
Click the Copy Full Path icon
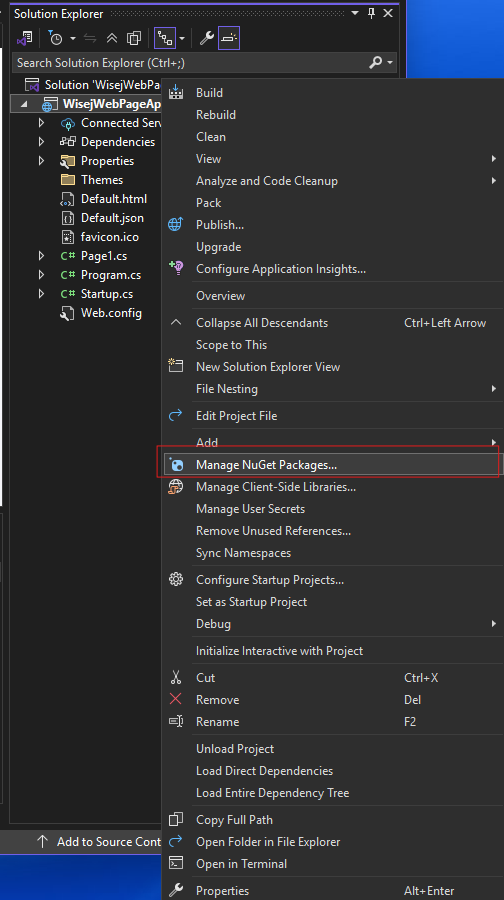click(x=176, y=819)
